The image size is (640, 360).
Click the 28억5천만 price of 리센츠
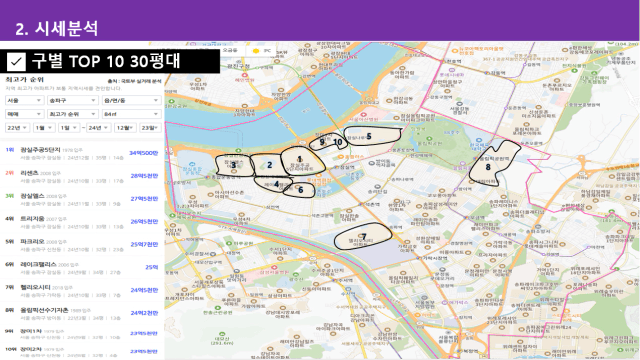point(144,176)
